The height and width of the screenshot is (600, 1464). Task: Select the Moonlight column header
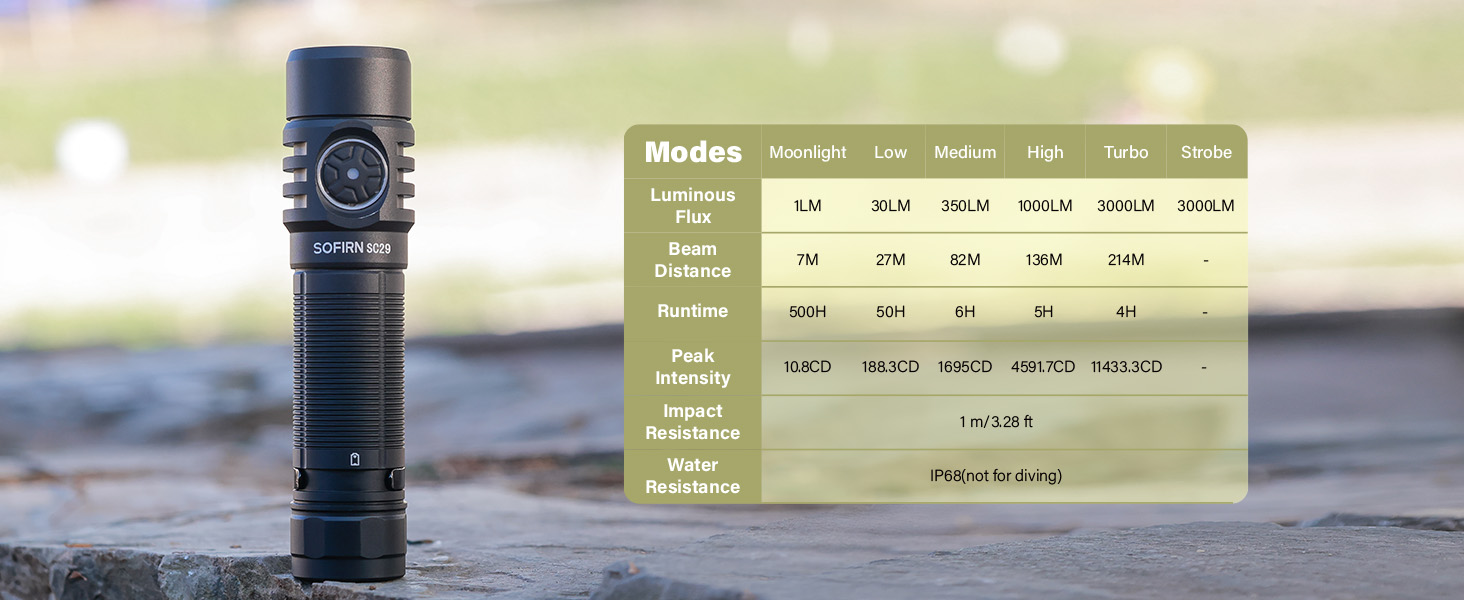[807, 152]
